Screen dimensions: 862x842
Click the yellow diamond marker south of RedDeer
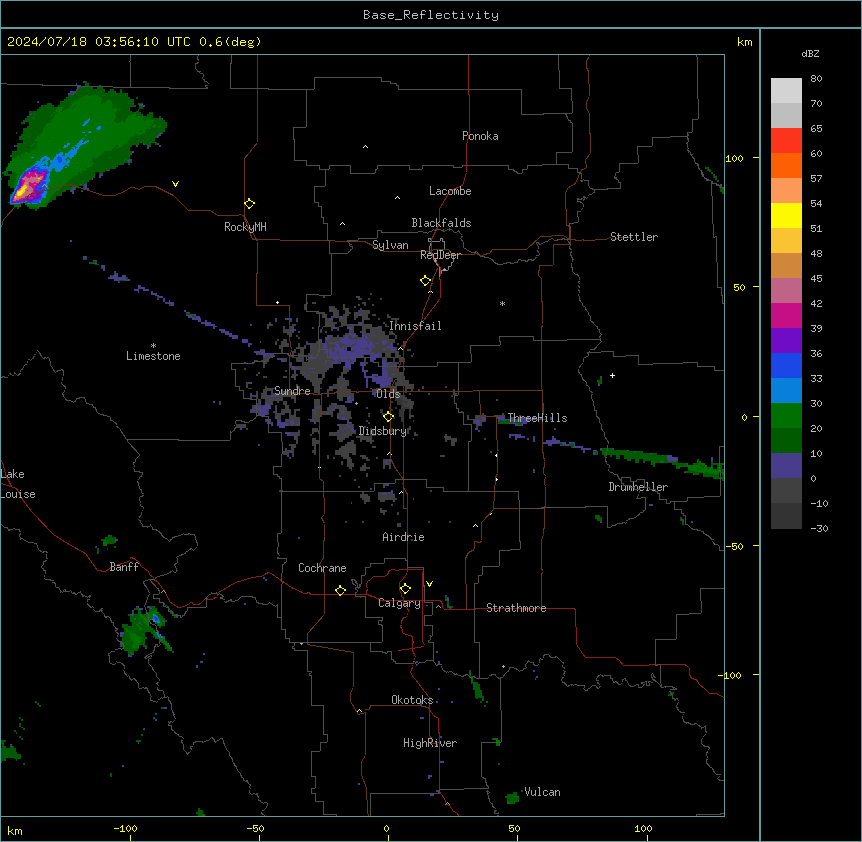click(x=426, y=281)
